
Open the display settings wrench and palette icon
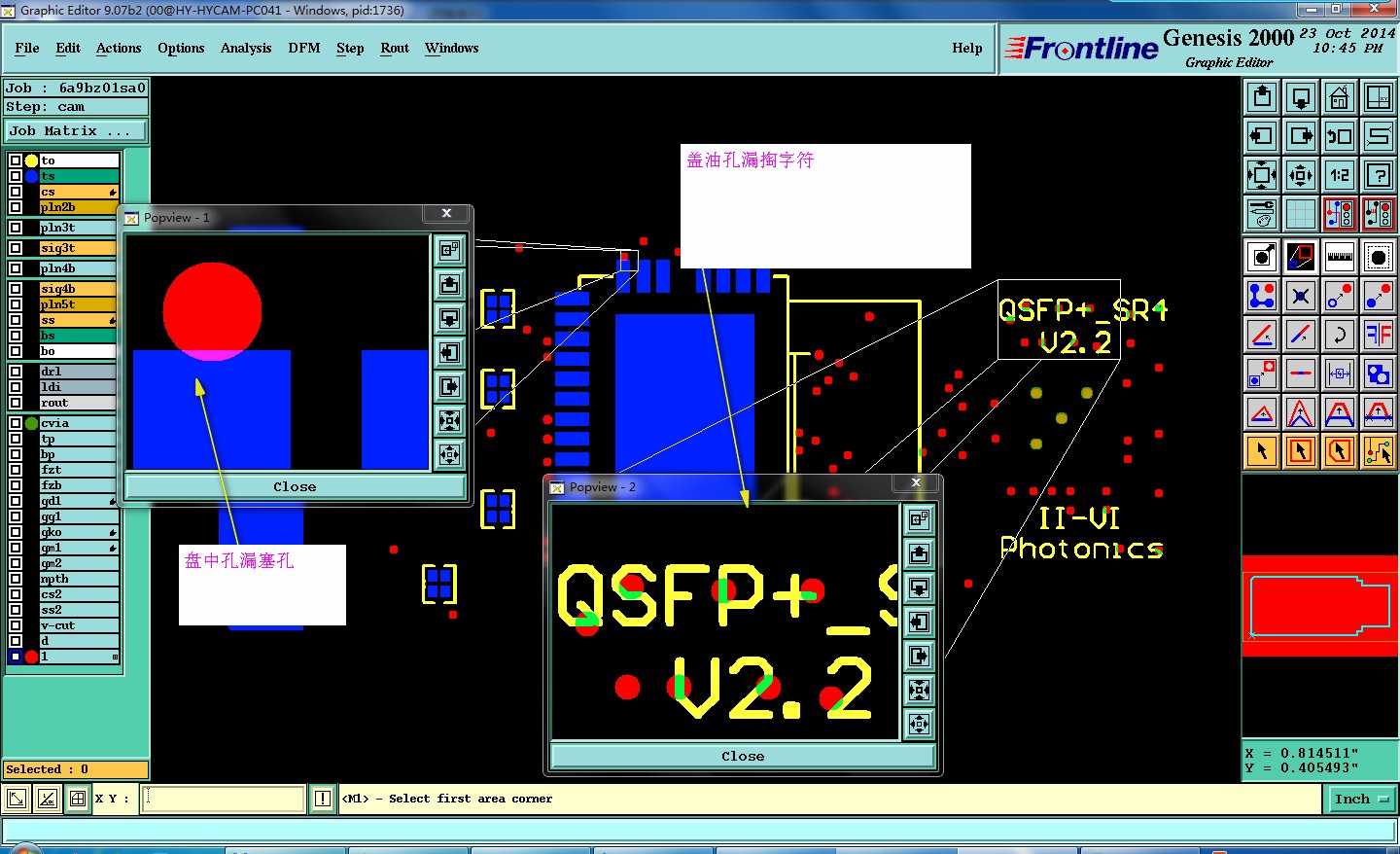click(x=1262, y=214)
